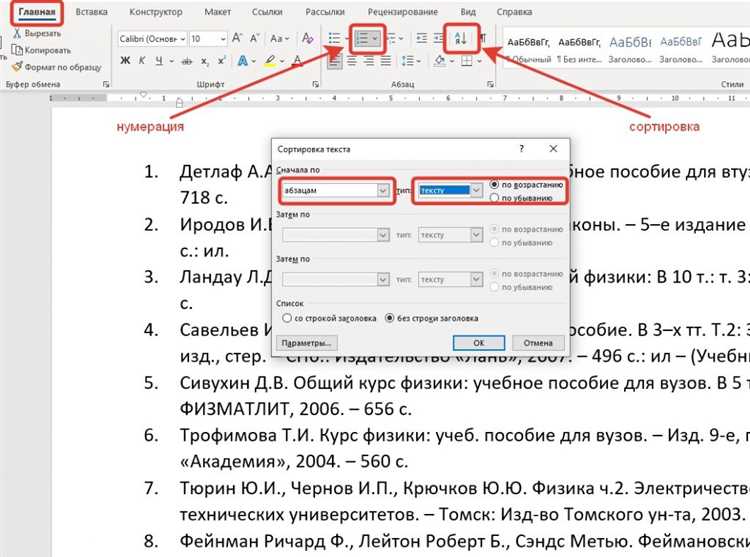
Task: Click the first line indent ruler marker
Action: 143,94
